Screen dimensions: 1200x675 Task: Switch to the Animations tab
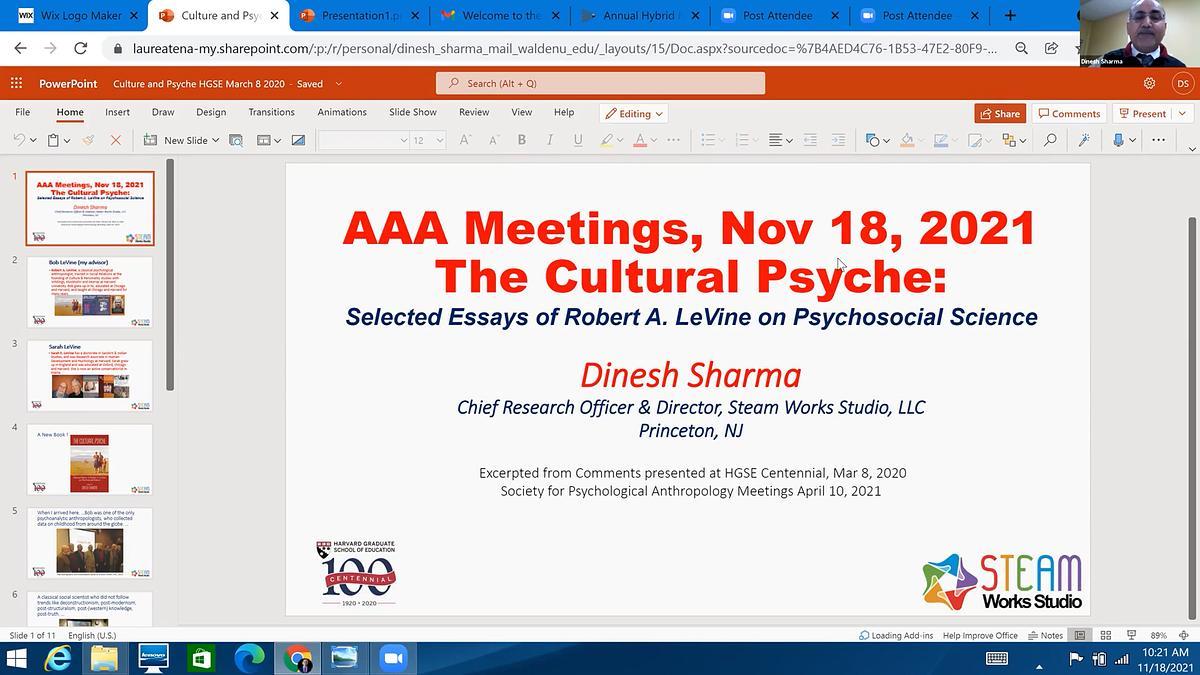point(342,113)
